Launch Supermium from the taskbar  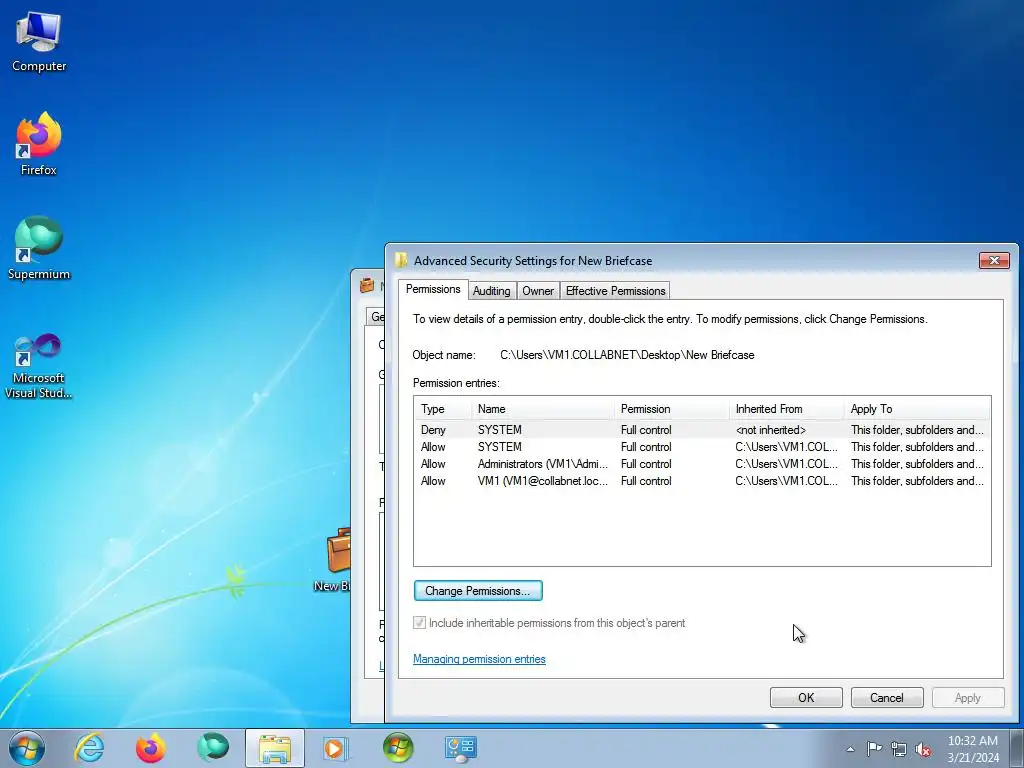(213, 748)
